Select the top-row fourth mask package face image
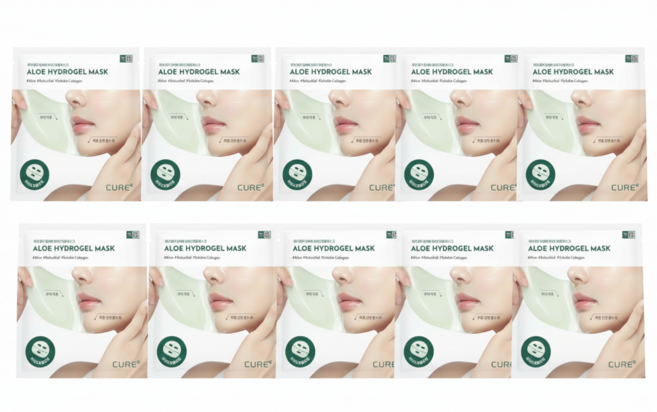This screenshot has height=412, width=657. pos(456,145)
